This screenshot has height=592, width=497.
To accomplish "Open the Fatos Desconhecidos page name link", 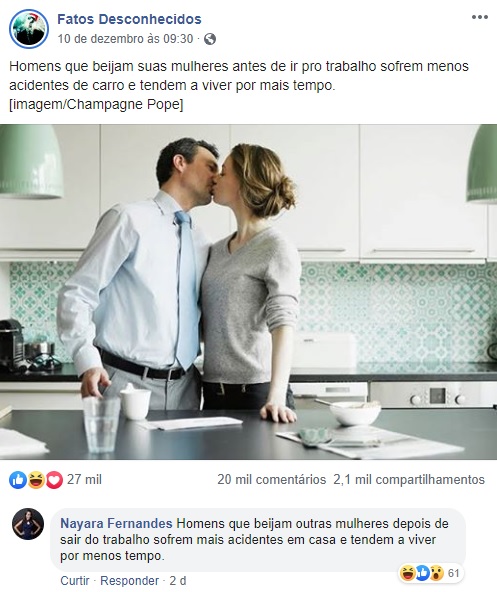I will click(x=129, y=19).
